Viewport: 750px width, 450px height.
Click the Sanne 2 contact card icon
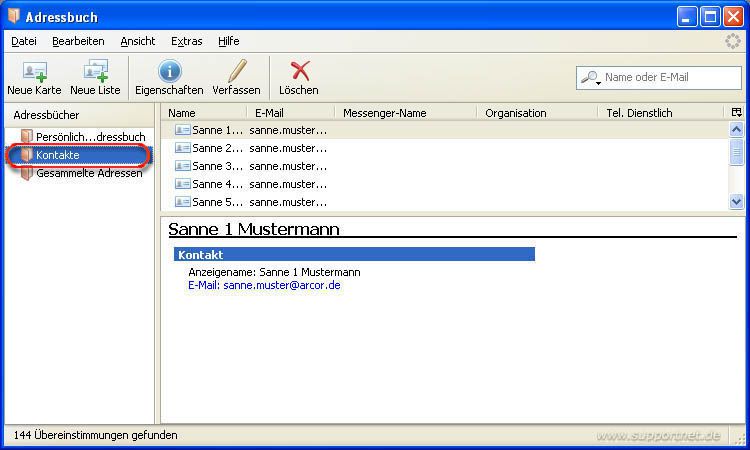coord(183,148)
